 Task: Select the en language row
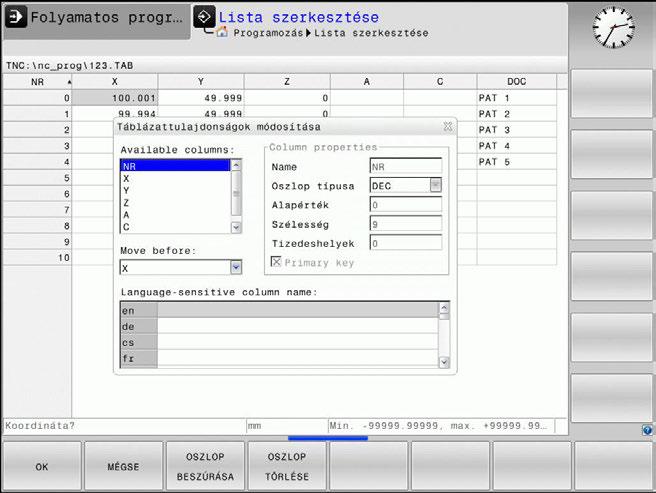279,311
